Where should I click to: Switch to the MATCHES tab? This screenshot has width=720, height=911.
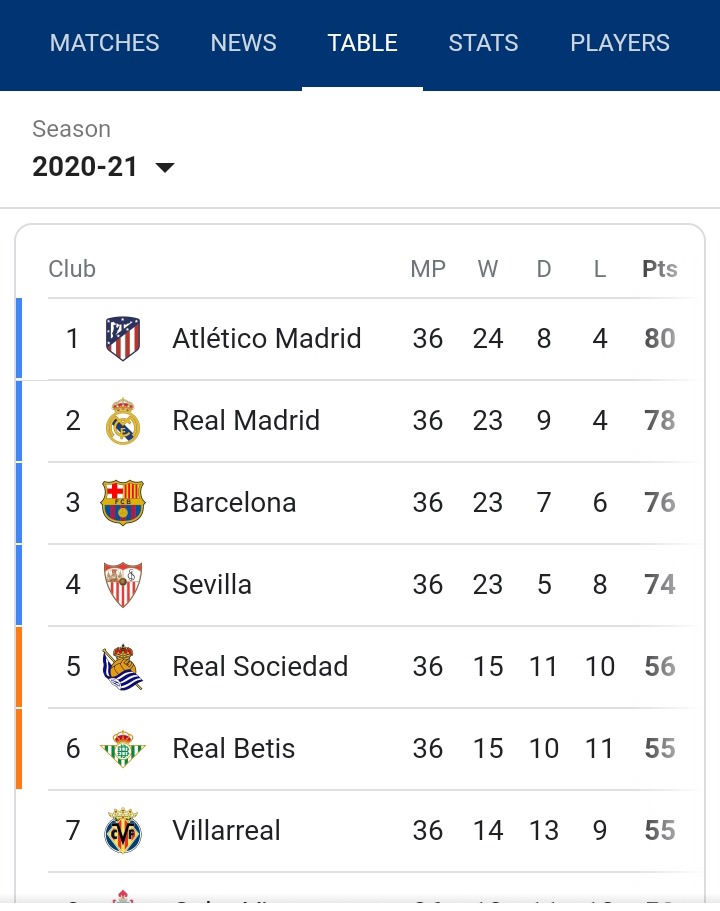point(105,43)
